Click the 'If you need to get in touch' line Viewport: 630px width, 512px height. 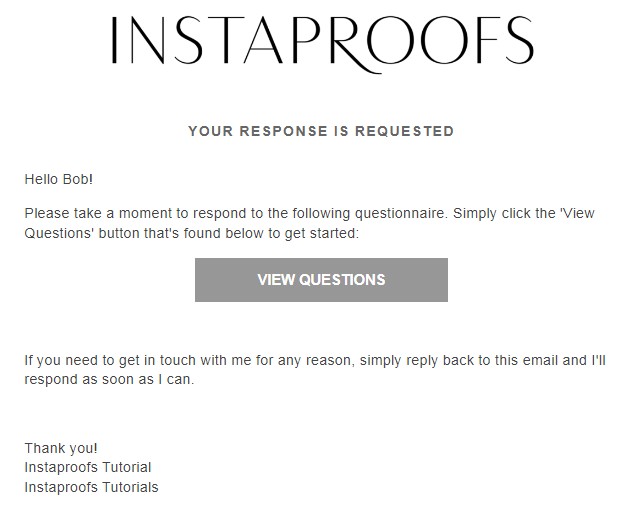coord(315,360)
